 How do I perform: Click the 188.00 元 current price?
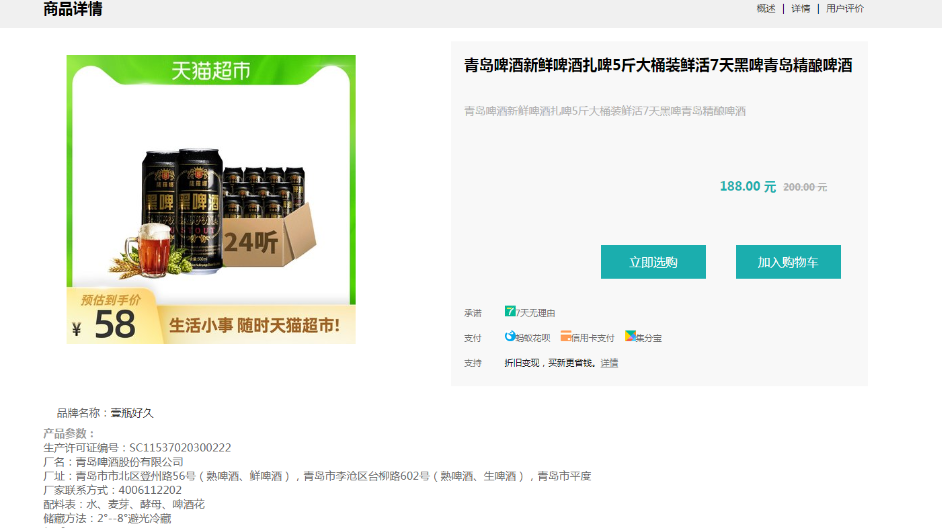[748, 187]
